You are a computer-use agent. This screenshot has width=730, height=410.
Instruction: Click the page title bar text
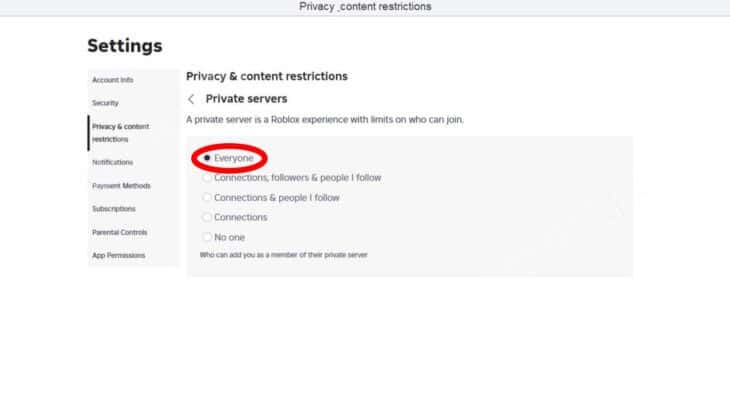point(365,7)
